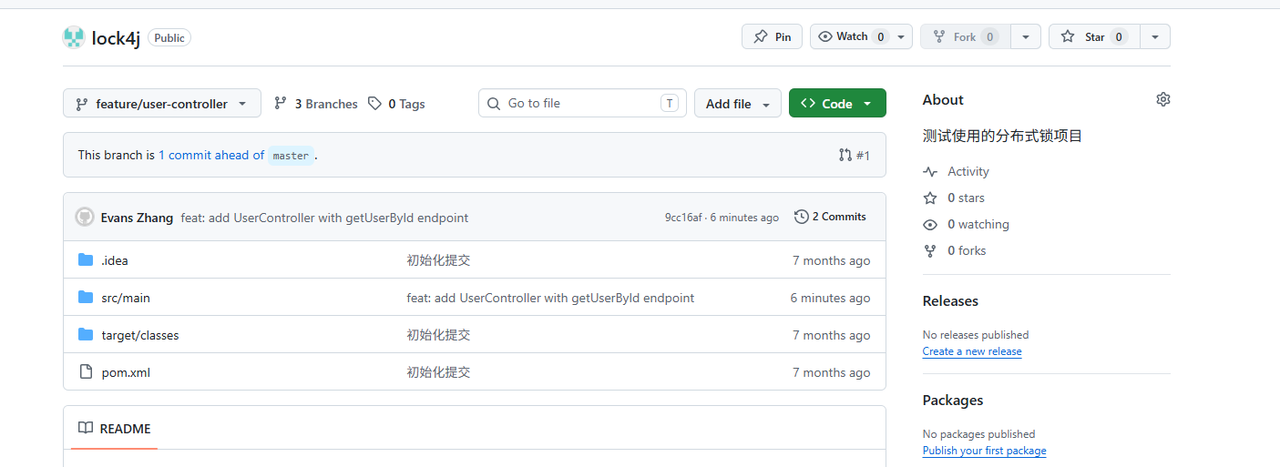Expand the Watch options dropdown arrow

902,37
